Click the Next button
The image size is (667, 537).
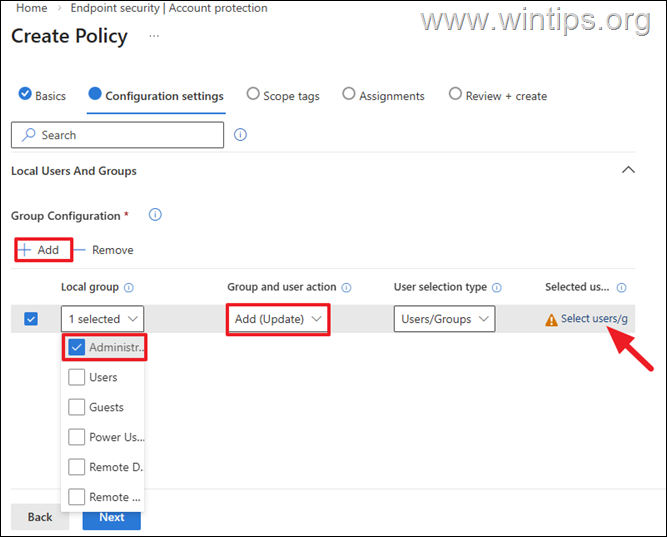point(111,520)
